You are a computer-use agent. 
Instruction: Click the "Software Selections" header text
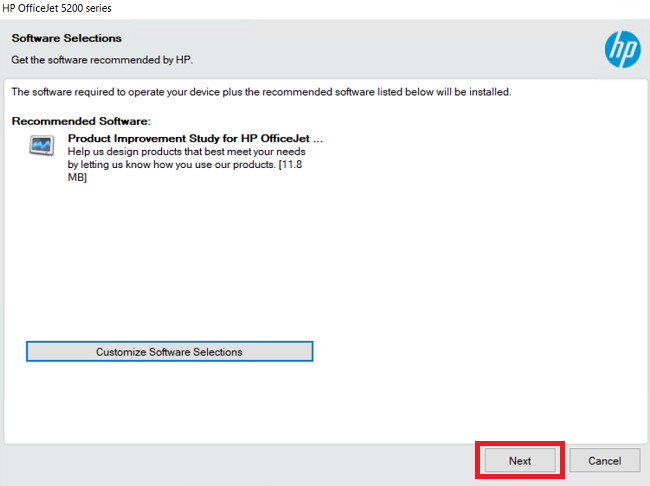(67, 38)
